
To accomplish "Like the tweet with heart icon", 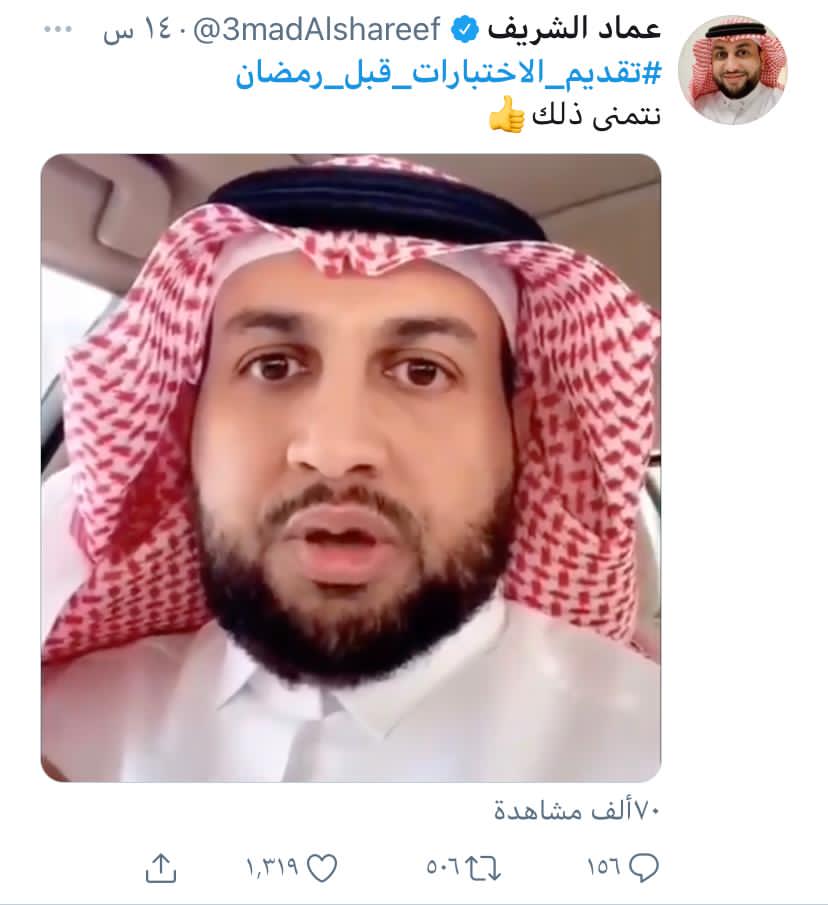I will (321, 867).
